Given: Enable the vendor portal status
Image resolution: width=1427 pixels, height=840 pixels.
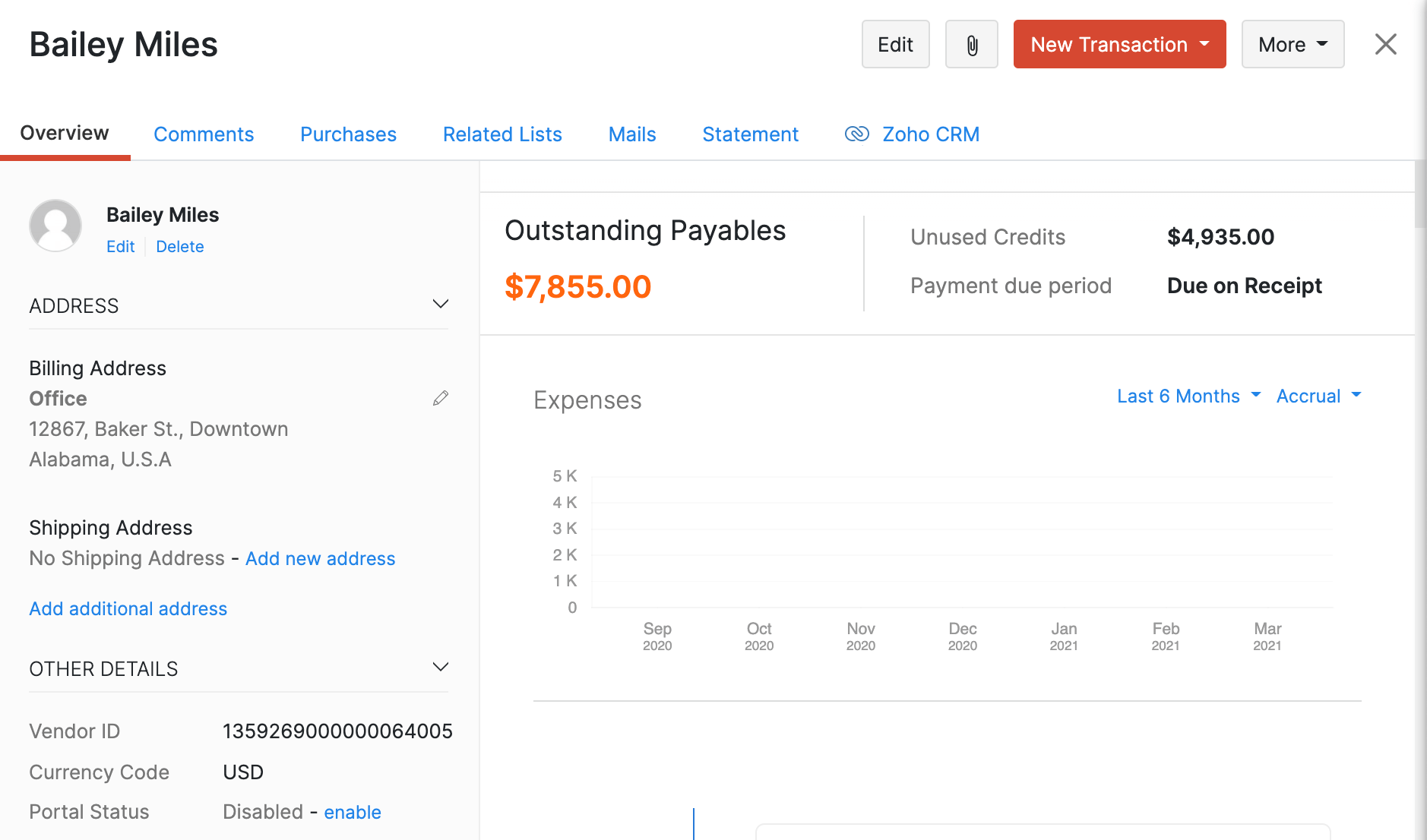Looking at the screenshot, I should click(x=352, y=813).
